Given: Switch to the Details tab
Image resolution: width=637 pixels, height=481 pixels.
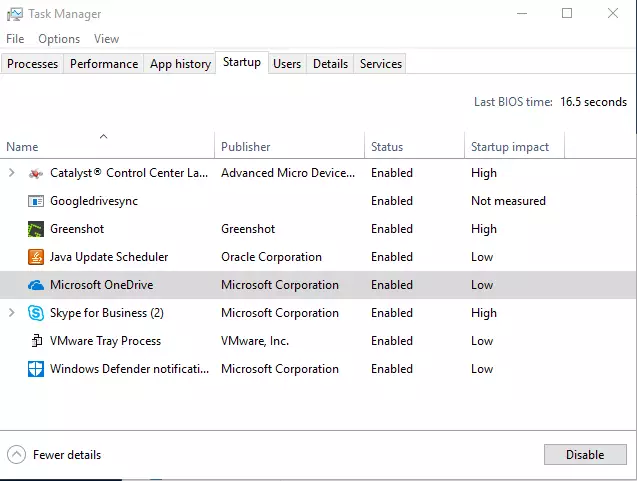Looking at the screenshot, I should [330, 64].
